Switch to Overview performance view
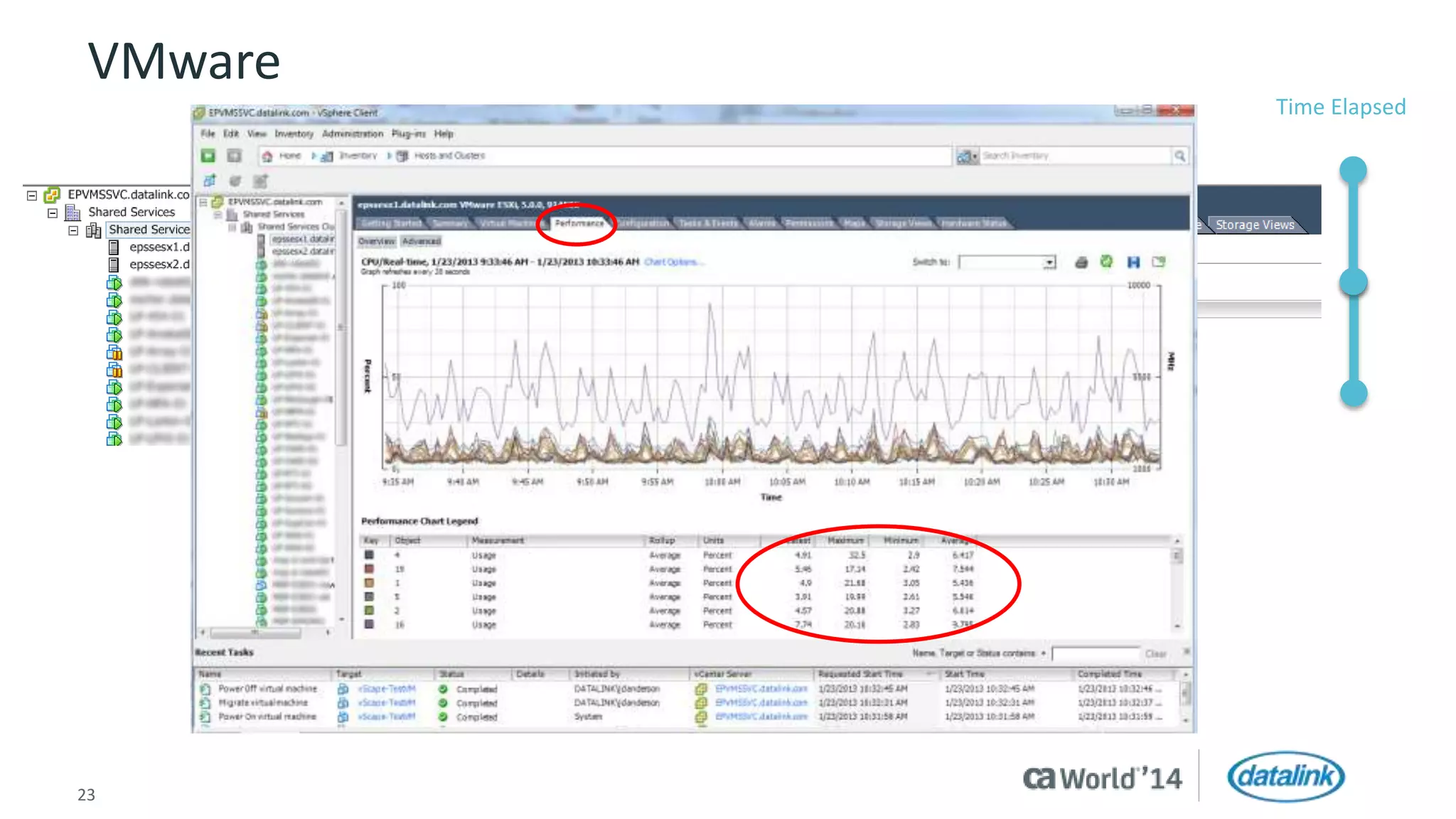Screen dimensions: 1456x819 click(376, 242)
